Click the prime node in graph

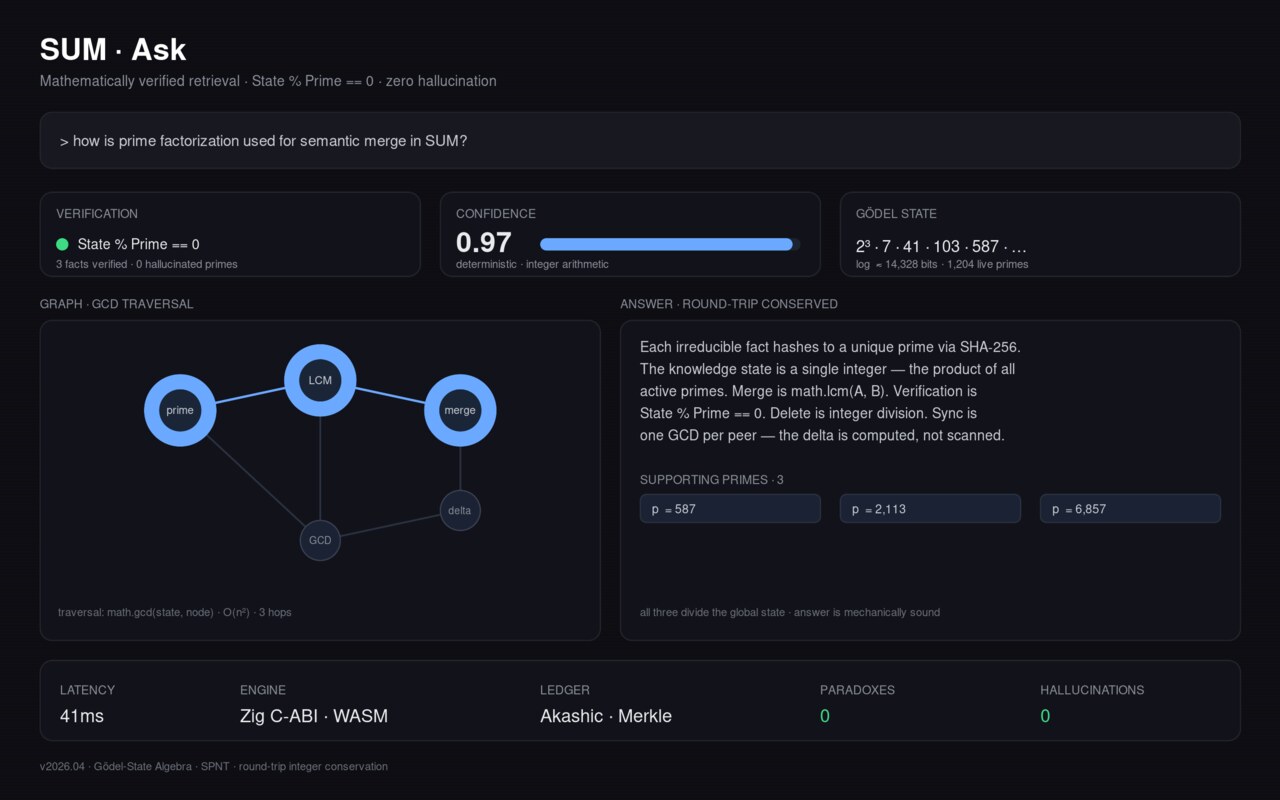click(180, 410)
